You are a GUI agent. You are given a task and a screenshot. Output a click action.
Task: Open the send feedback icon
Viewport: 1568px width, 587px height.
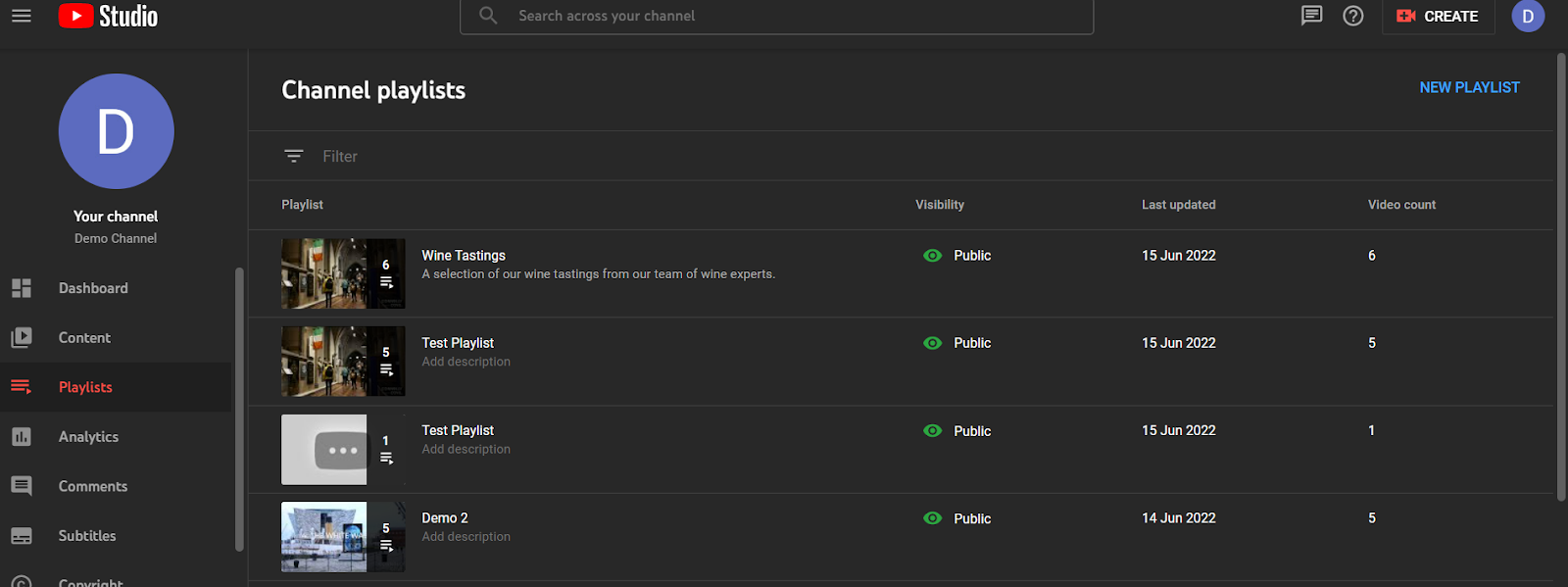click(x=1311, y=16)
